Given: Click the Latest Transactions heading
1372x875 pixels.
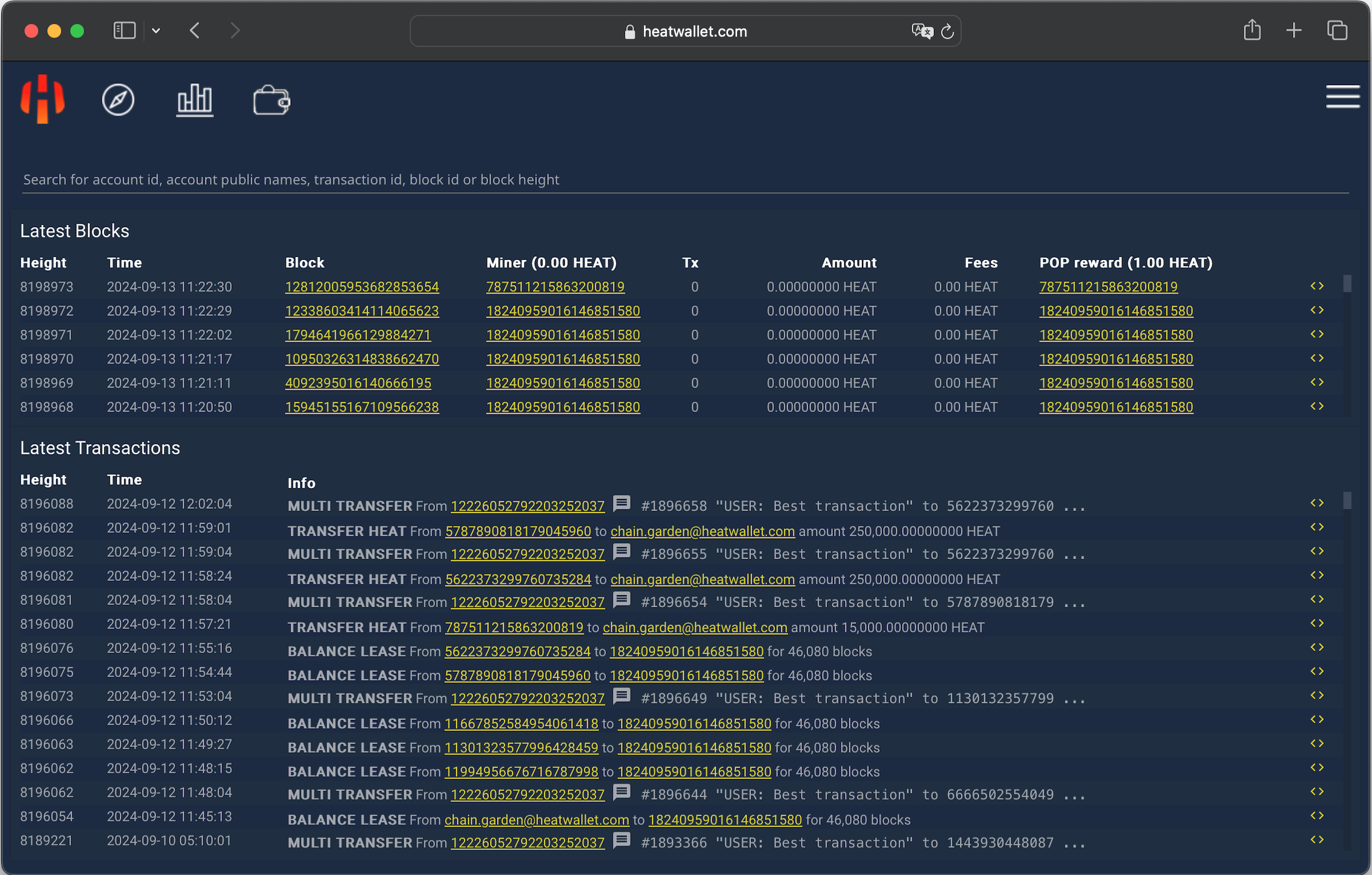Looking at the screenshot, I should point(100,448).
